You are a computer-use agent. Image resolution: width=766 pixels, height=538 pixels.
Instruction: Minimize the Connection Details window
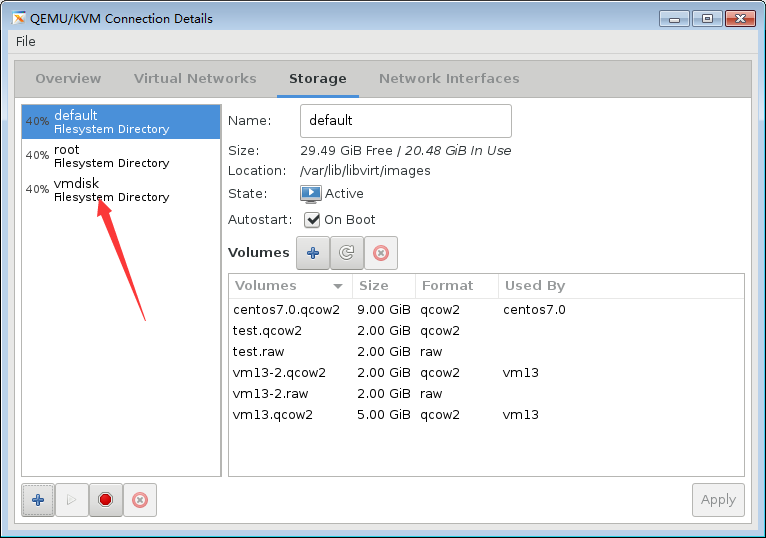(674, 19)
